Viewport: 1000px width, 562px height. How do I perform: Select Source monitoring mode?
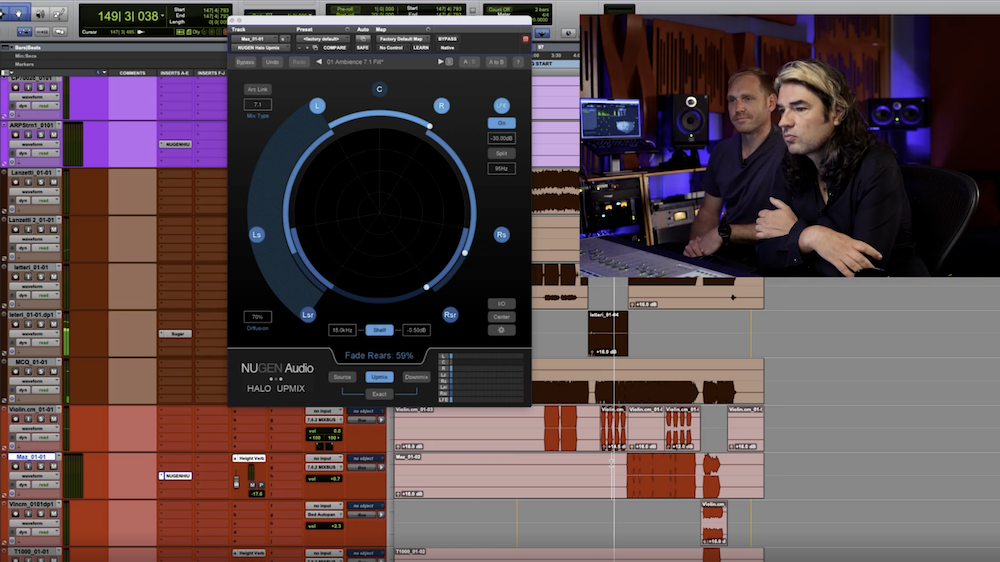pos(342,377)
